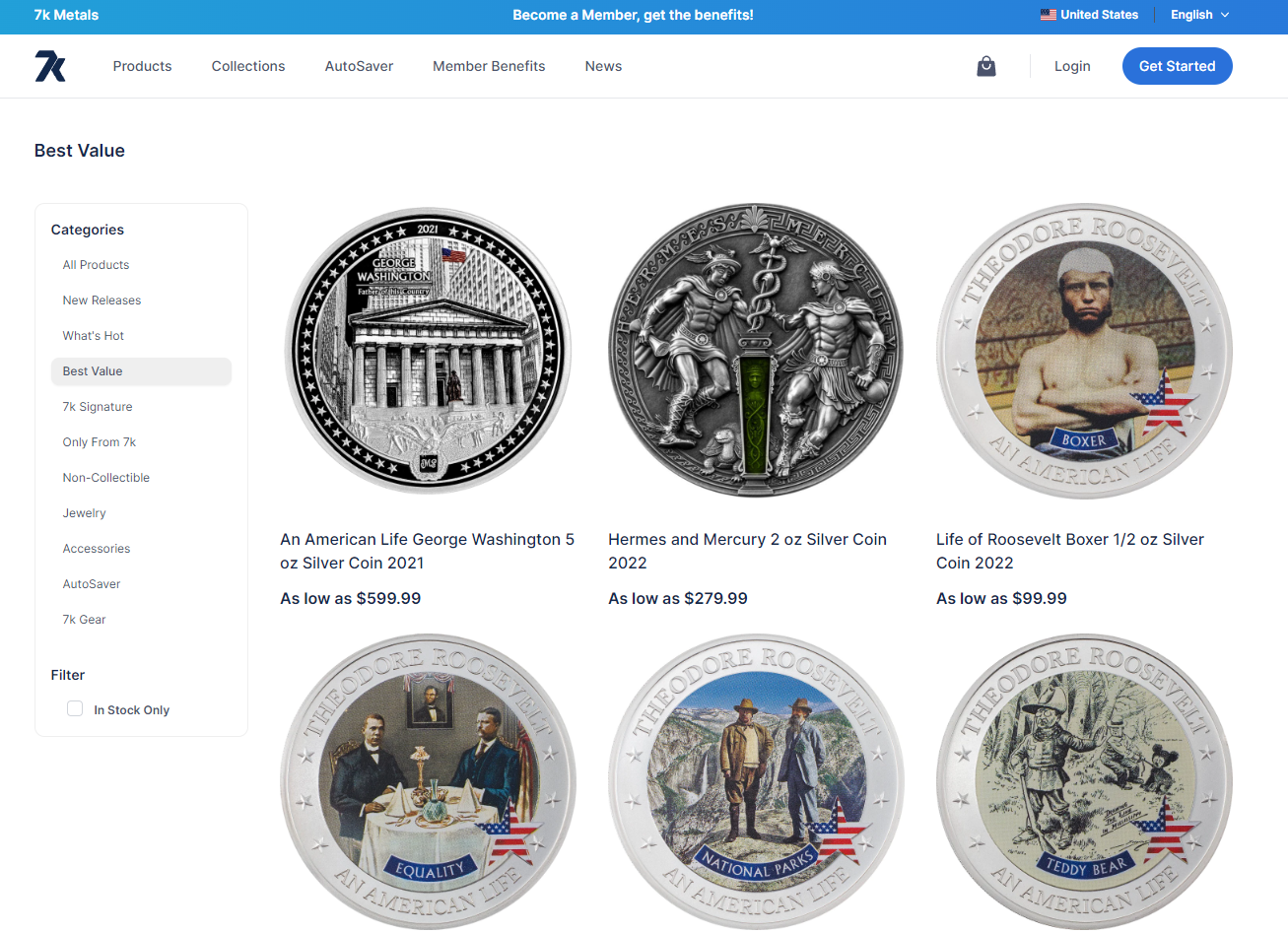
Task: Open the shopping bag cart icon
Action: (x=985, y=66)
